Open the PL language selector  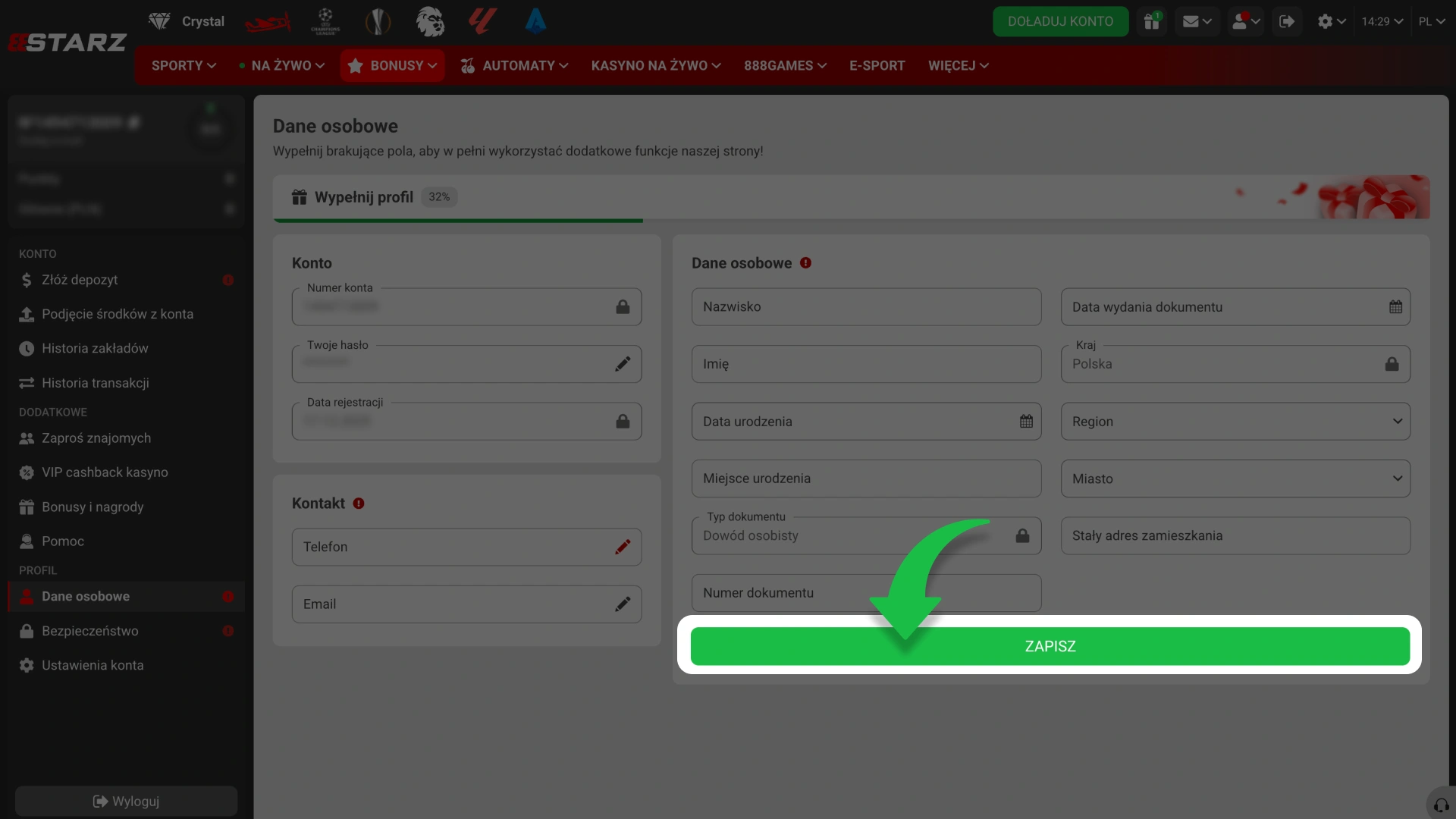(x=1431, y=21)
